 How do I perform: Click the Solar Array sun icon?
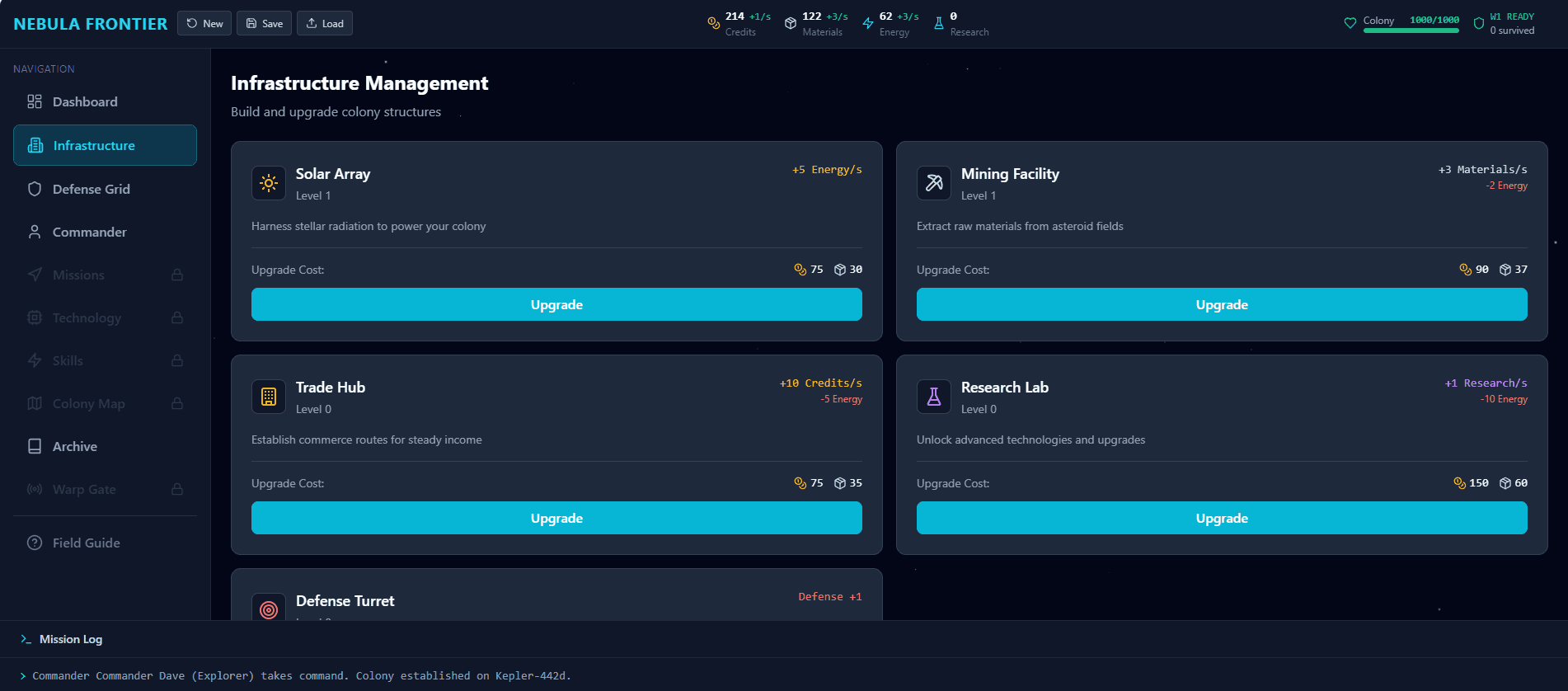tap(269, 183)
